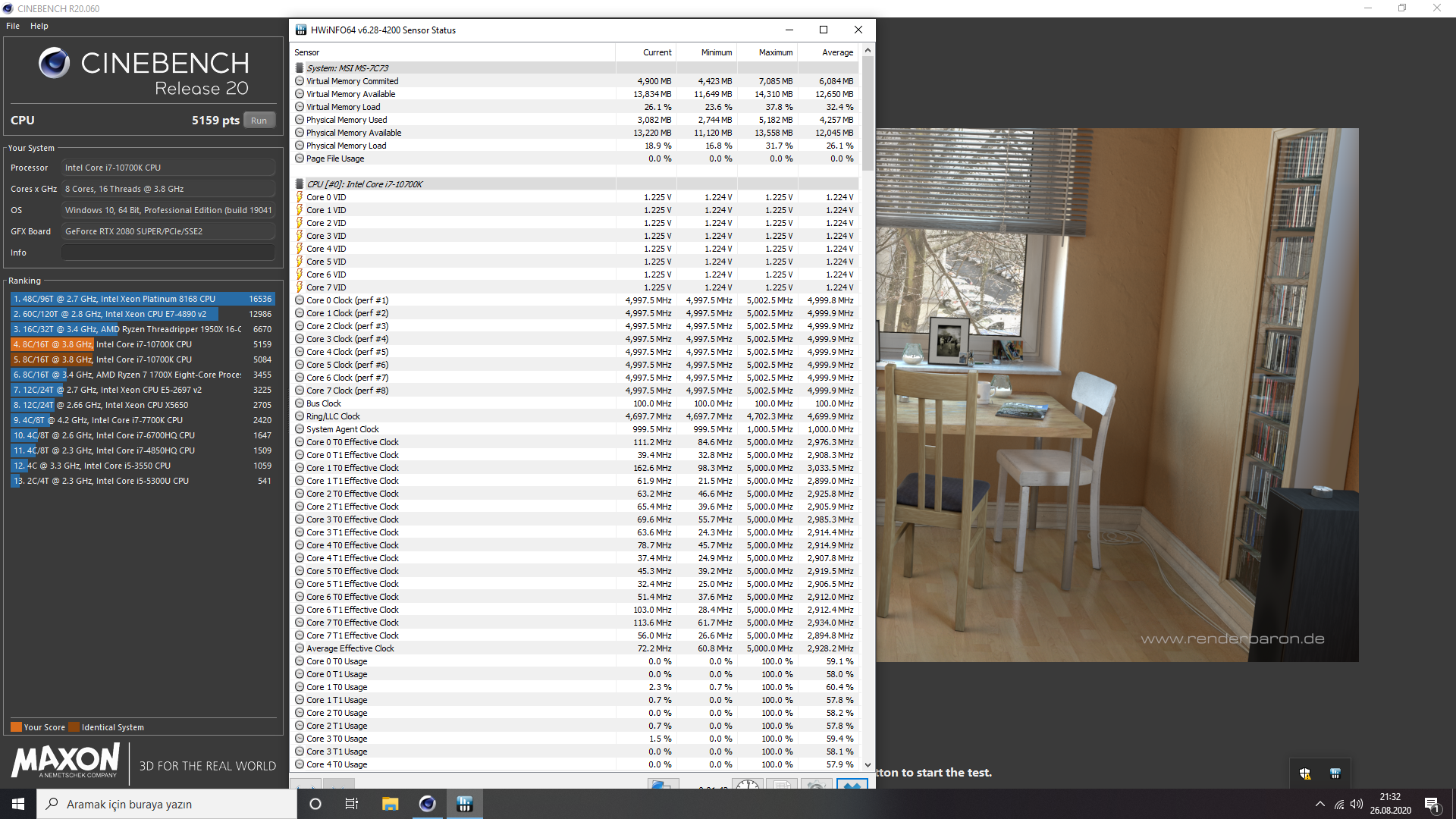The height and width of the screenshot is (819, 1456).
Task: Click the icon beside Core 4 T0 Usage
Action: (300, 764)
